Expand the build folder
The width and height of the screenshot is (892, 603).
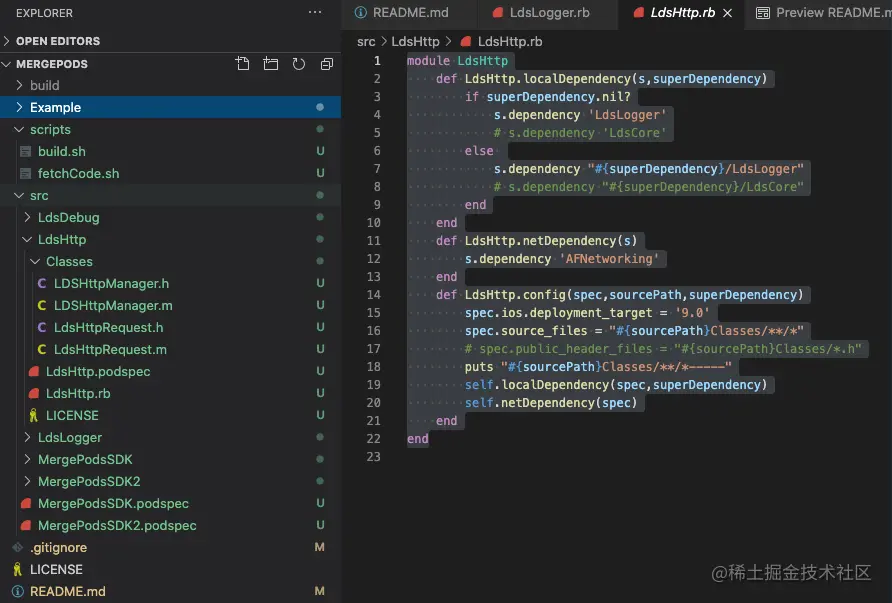(x=19, y=85)
